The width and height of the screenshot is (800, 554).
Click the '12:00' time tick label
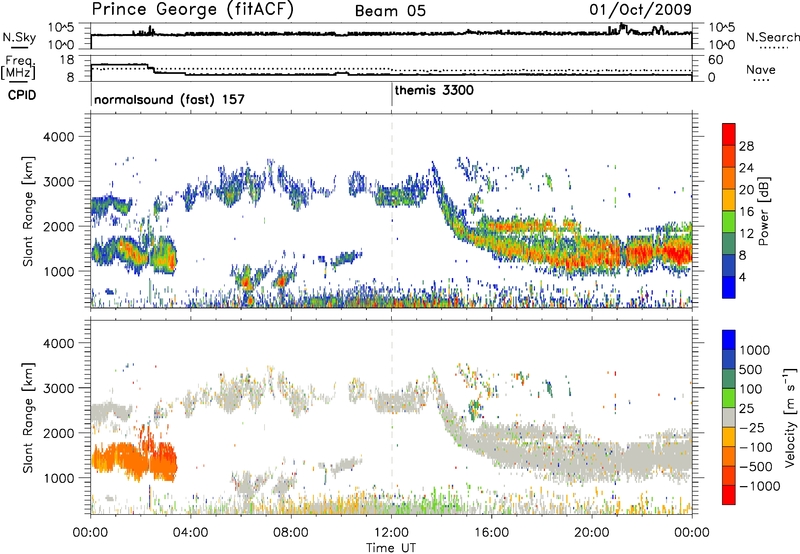click(x=391, y=533)
